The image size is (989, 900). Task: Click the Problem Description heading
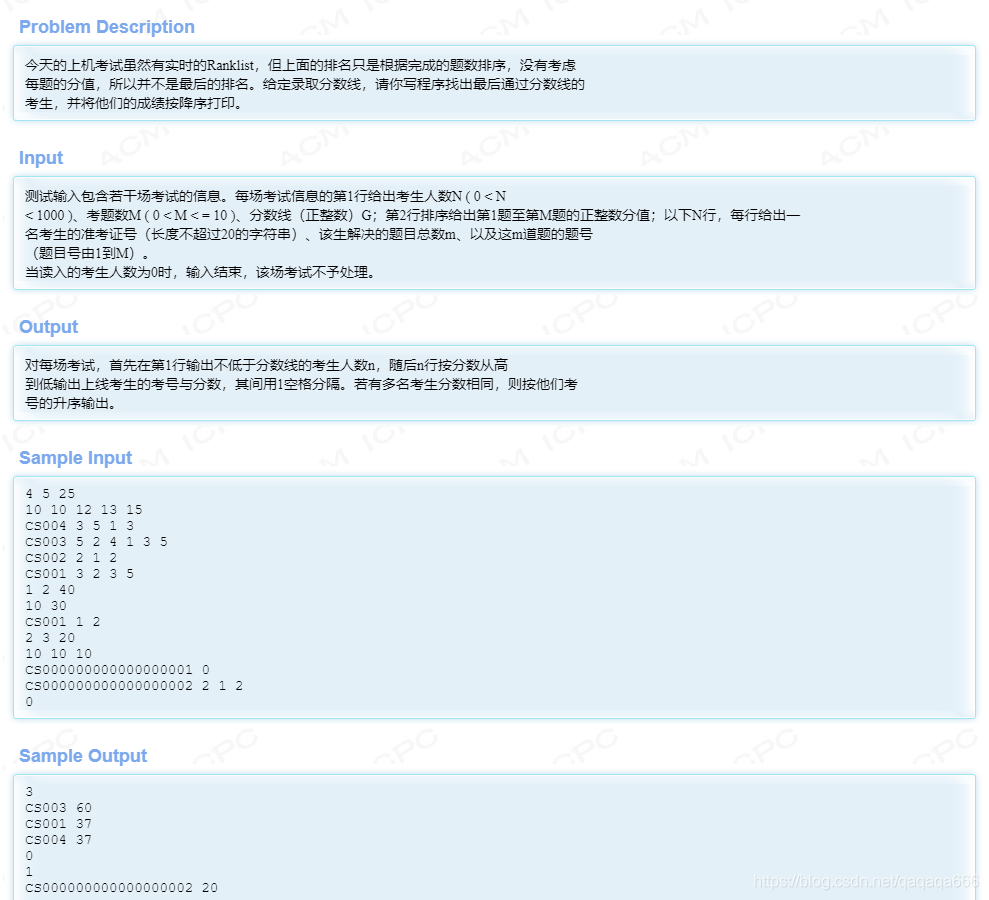click(x=107, y=27)
